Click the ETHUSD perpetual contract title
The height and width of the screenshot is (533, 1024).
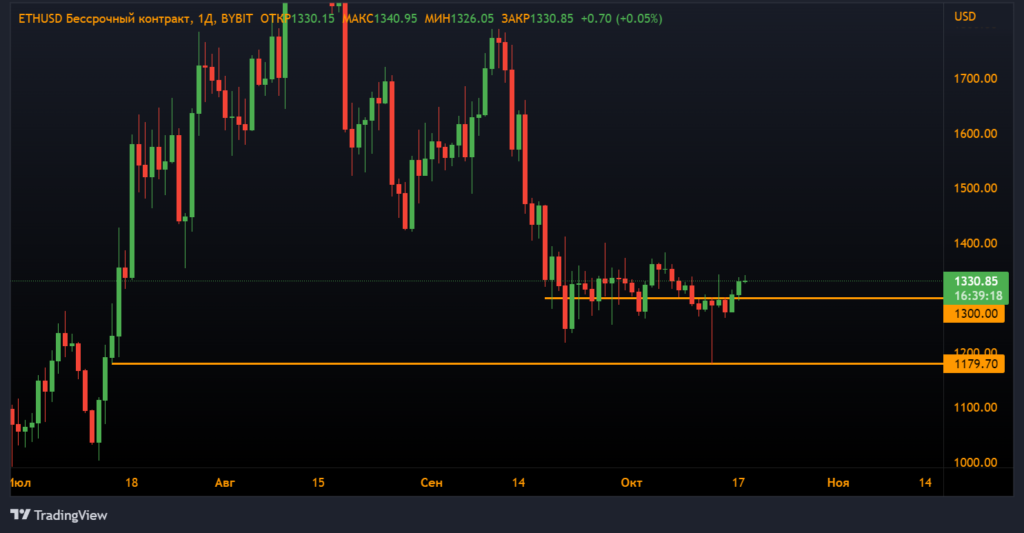pos(135,19)
